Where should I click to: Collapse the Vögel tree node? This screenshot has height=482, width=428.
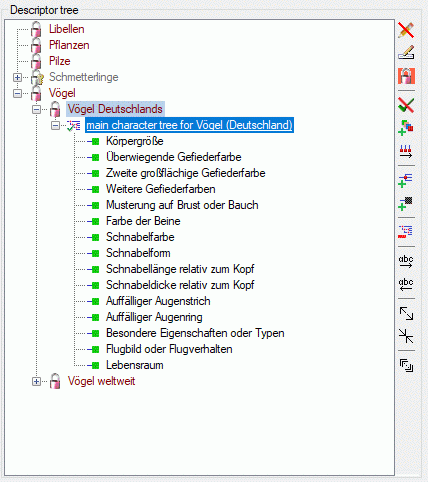point(17,93)
